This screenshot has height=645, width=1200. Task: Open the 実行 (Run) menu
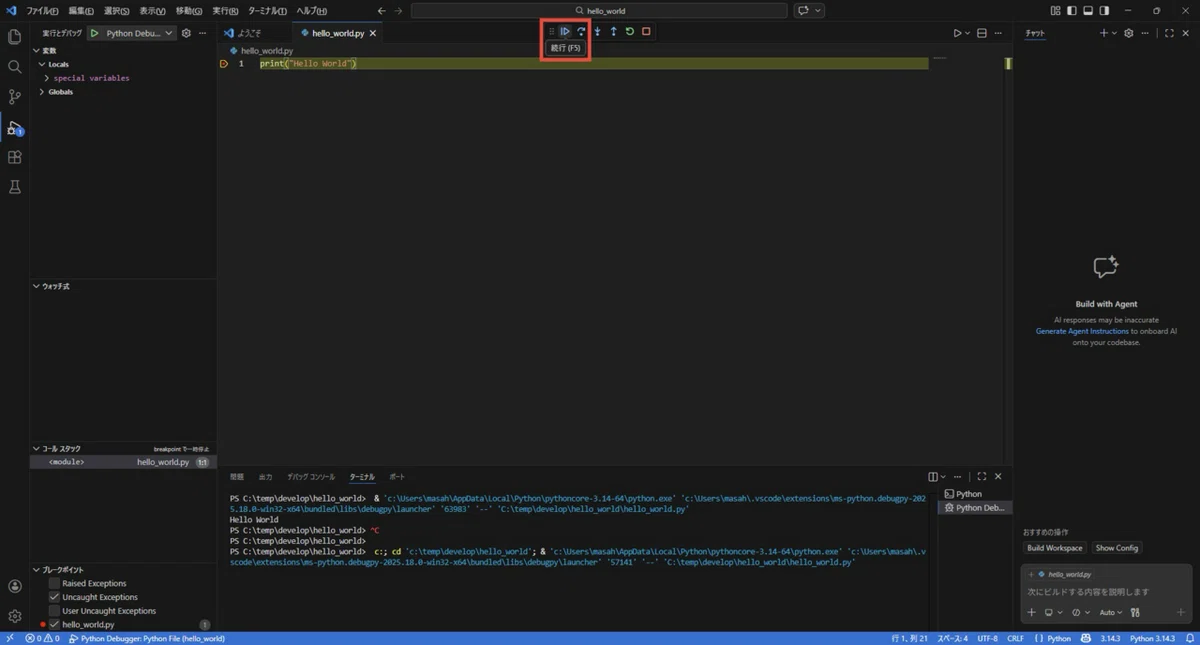(225, 10)
